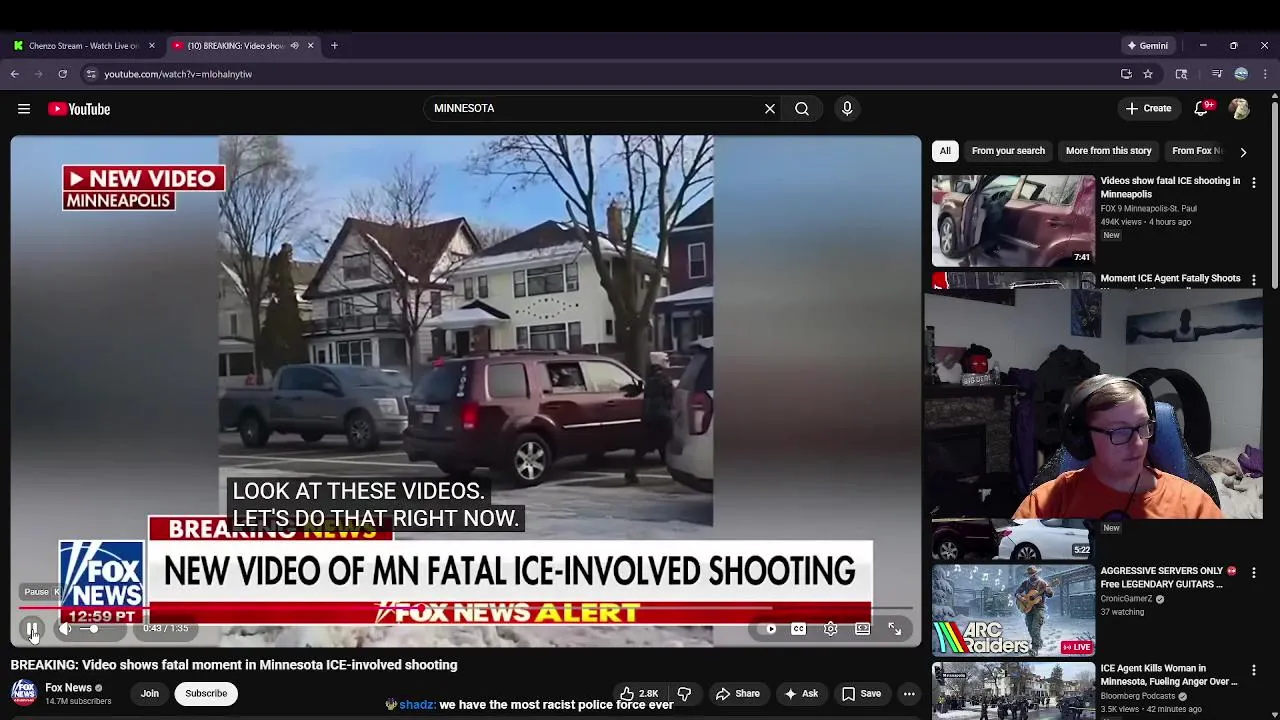This screenshot has width=1280, height=720.
Task: Share this video
Action: tap(738, 694)
